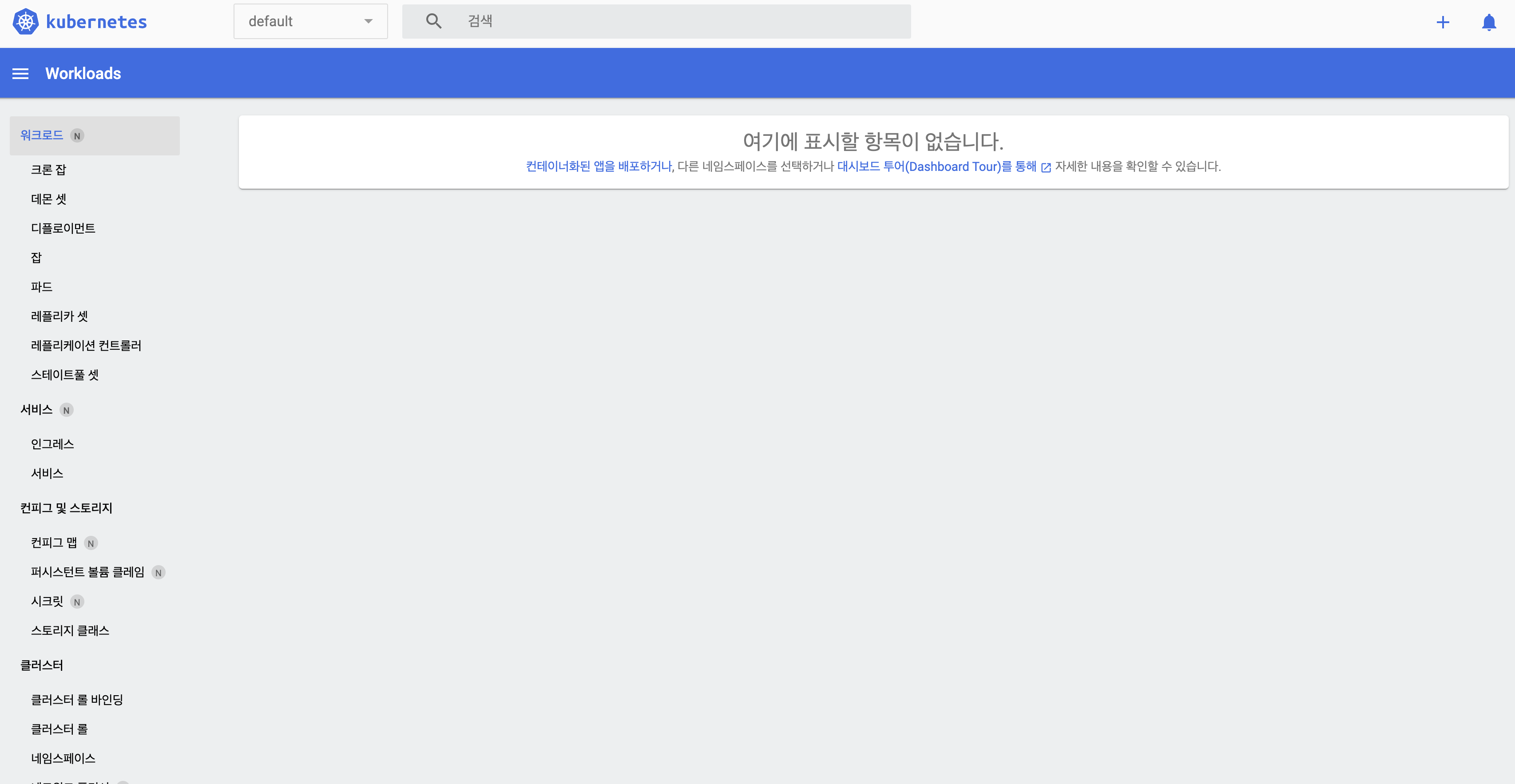Click the N badge next to 워크로드
The image size is (1515, 784).
[x=77, y=136]
